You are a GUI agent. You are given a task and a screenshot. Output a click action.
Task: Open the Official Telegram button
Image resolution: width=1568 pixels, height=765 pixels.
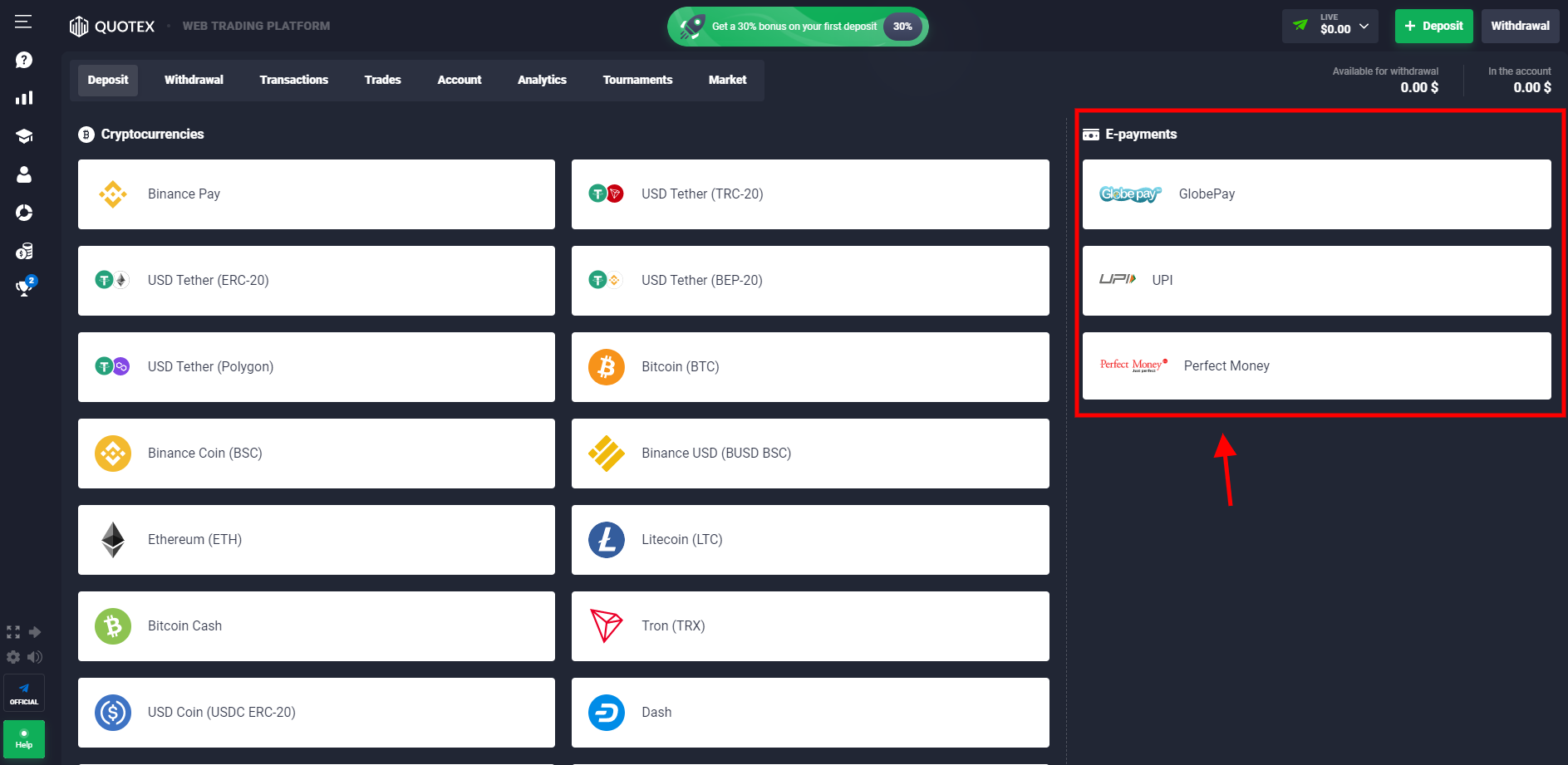[24, 694]
